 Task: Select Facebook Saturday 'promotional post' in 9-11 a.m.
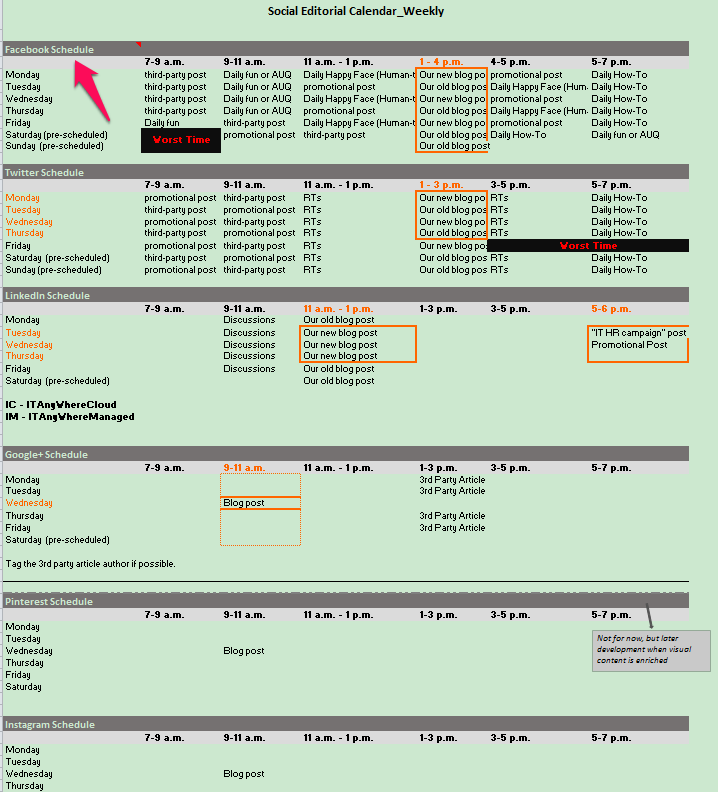pos(259,135)
